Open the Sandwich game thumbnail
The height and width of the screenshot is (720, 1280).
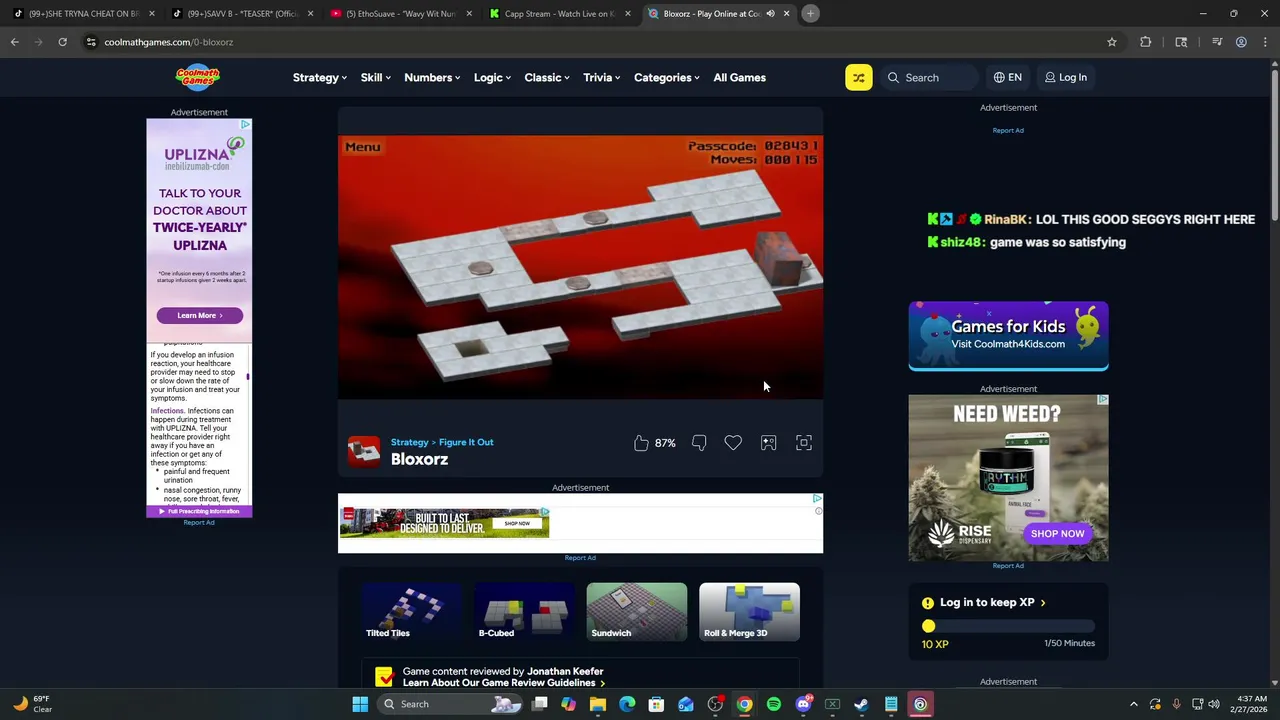(x=637, y=611)
